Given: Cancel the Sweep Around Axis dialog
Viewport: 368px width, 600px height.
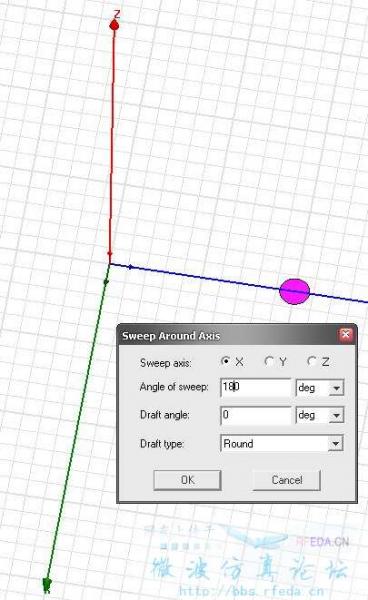Looking at the screenshot, I should (x=287, y=480).
